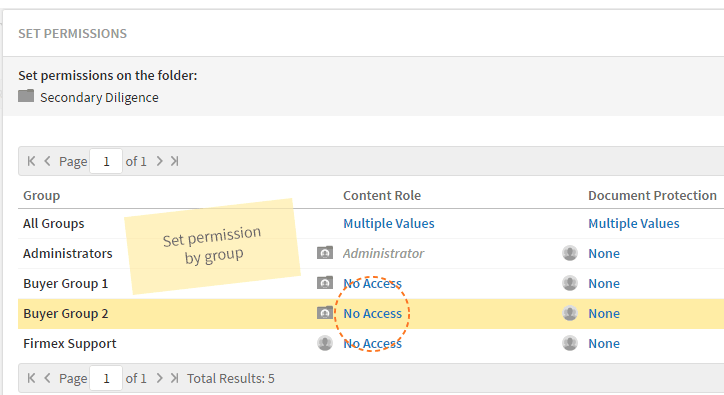The height and width of the screenshot is (395, 724).
Task: Click Buyer Group 1 document protection user icon
Action: pos(570,283)
